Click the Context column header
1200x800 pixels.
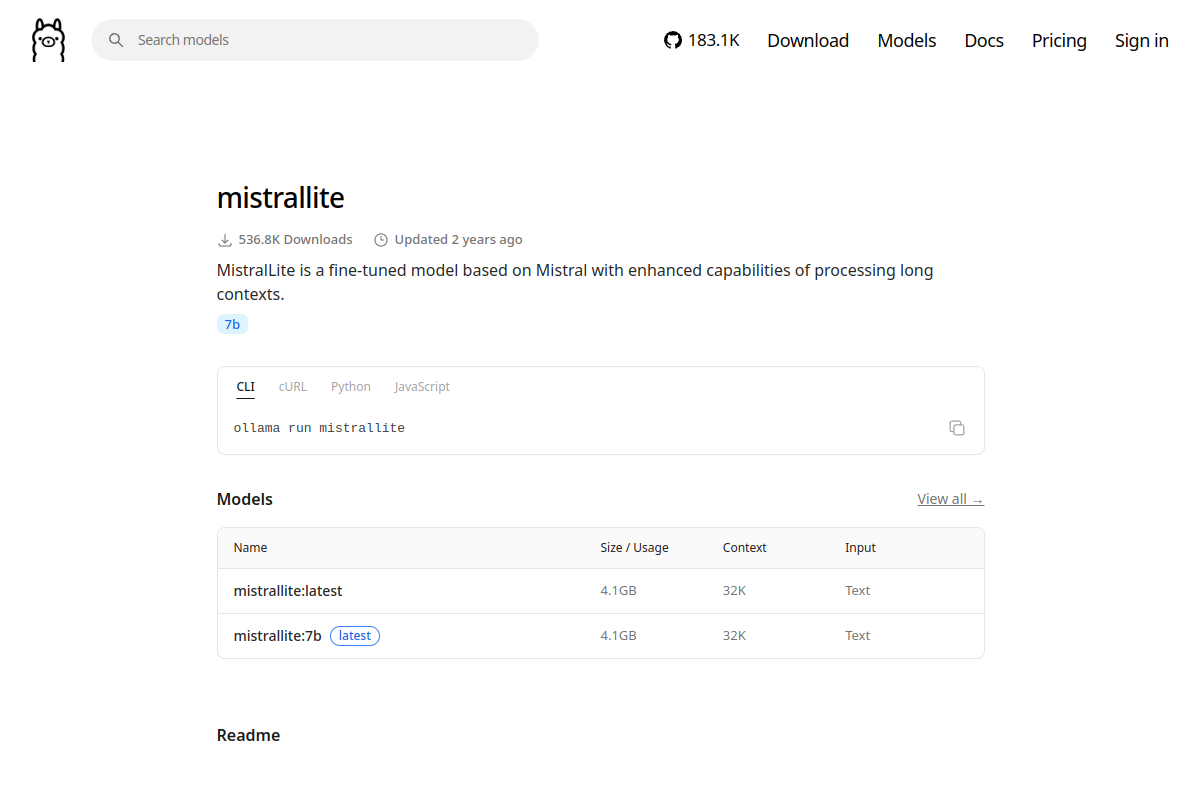(x=744, y=548)
